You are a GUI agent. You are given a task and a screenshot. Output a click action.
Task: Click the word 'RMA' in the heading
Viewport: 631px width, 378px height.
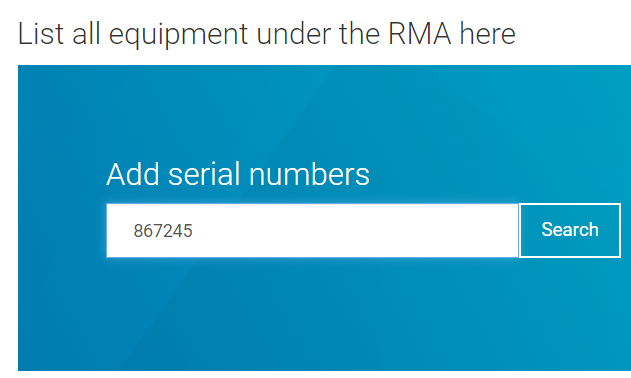coord(419,34)
